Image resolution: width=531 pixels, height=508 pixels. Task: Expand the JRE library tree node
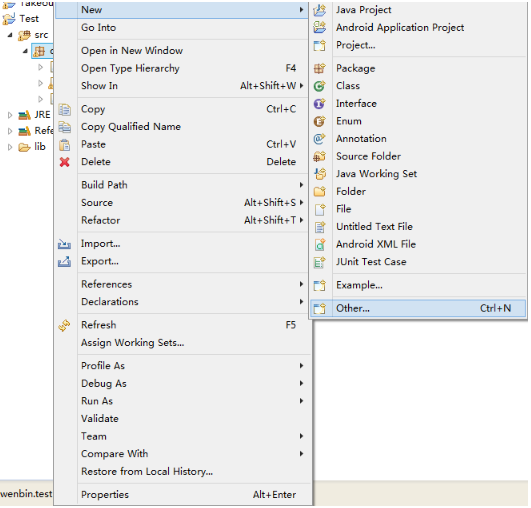10,115
